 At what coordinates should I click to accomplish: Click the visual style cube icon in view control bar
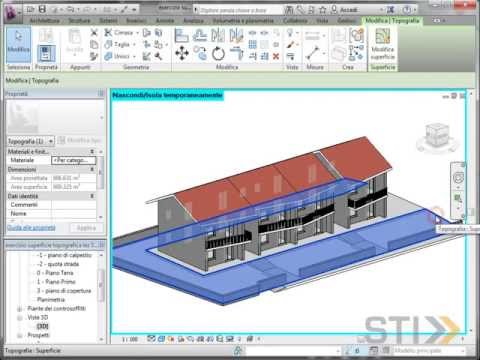point(161,339)
